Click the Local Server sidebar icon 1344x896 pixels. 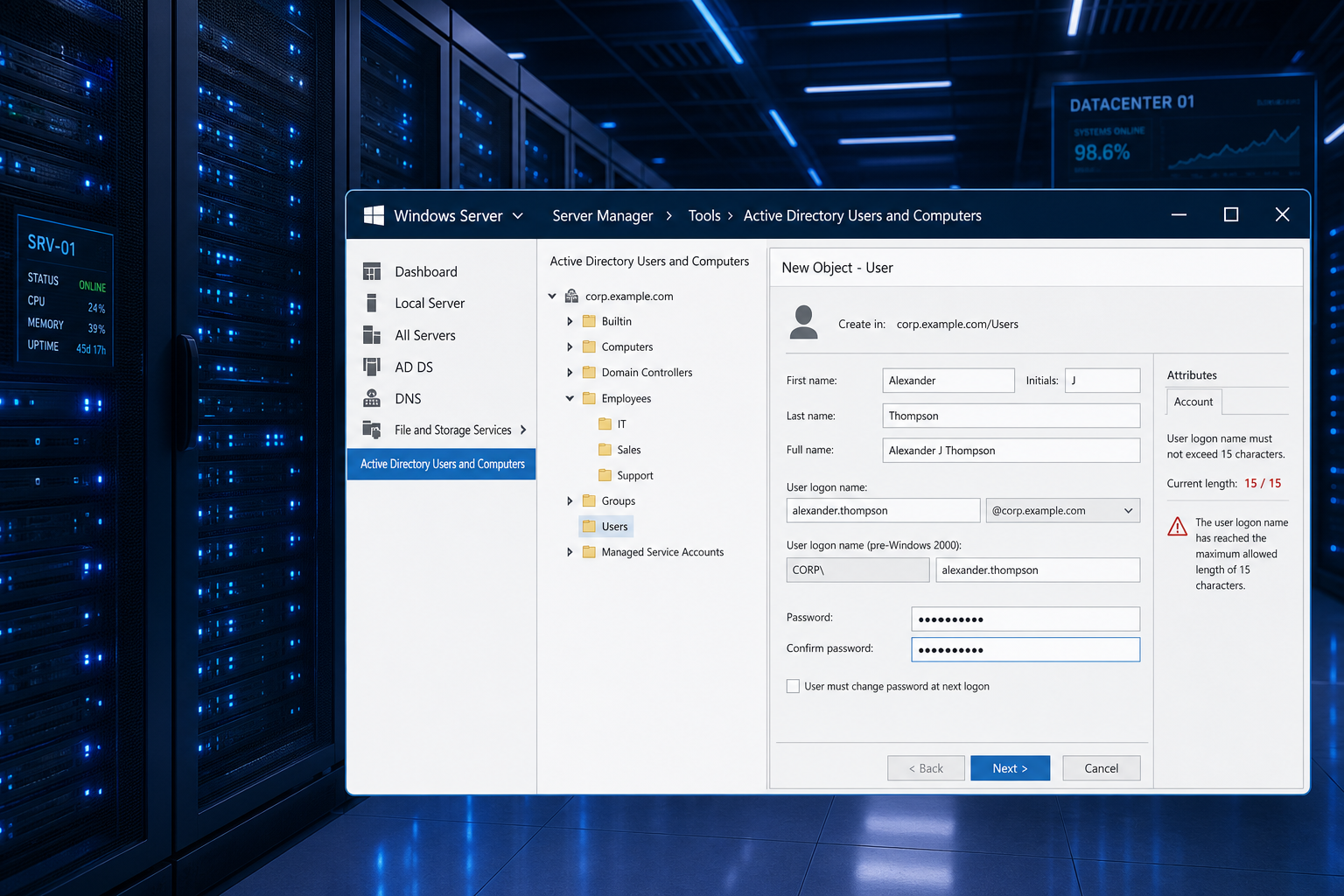click(x=372, y=303)
